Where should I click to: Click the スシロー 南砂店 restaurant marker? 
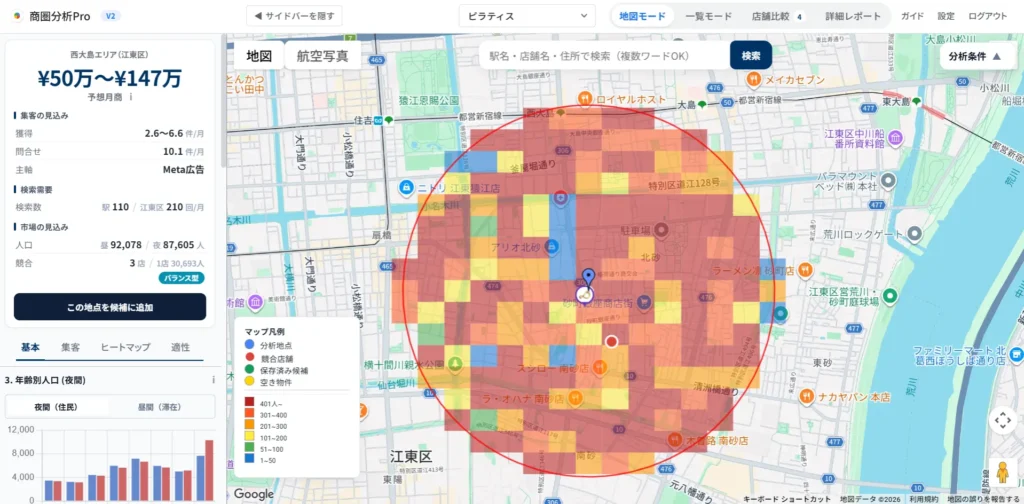pyautogui.click(x=600, y=368)
